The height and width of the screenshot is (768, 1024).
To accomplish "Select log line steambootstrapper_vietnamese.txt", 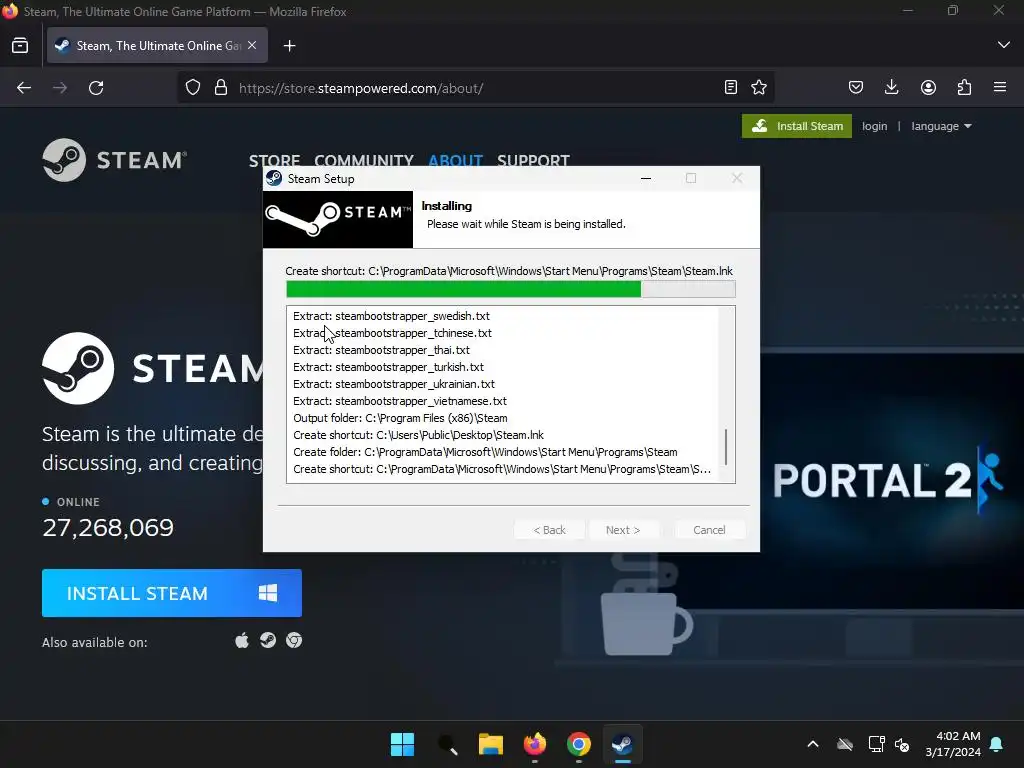I will click(400, 401).
